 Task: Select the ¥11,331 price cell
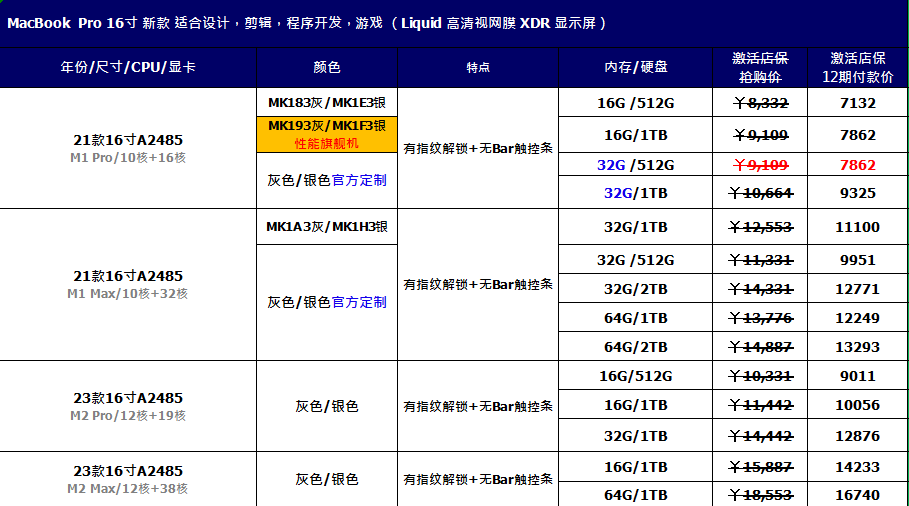(760, 260)
